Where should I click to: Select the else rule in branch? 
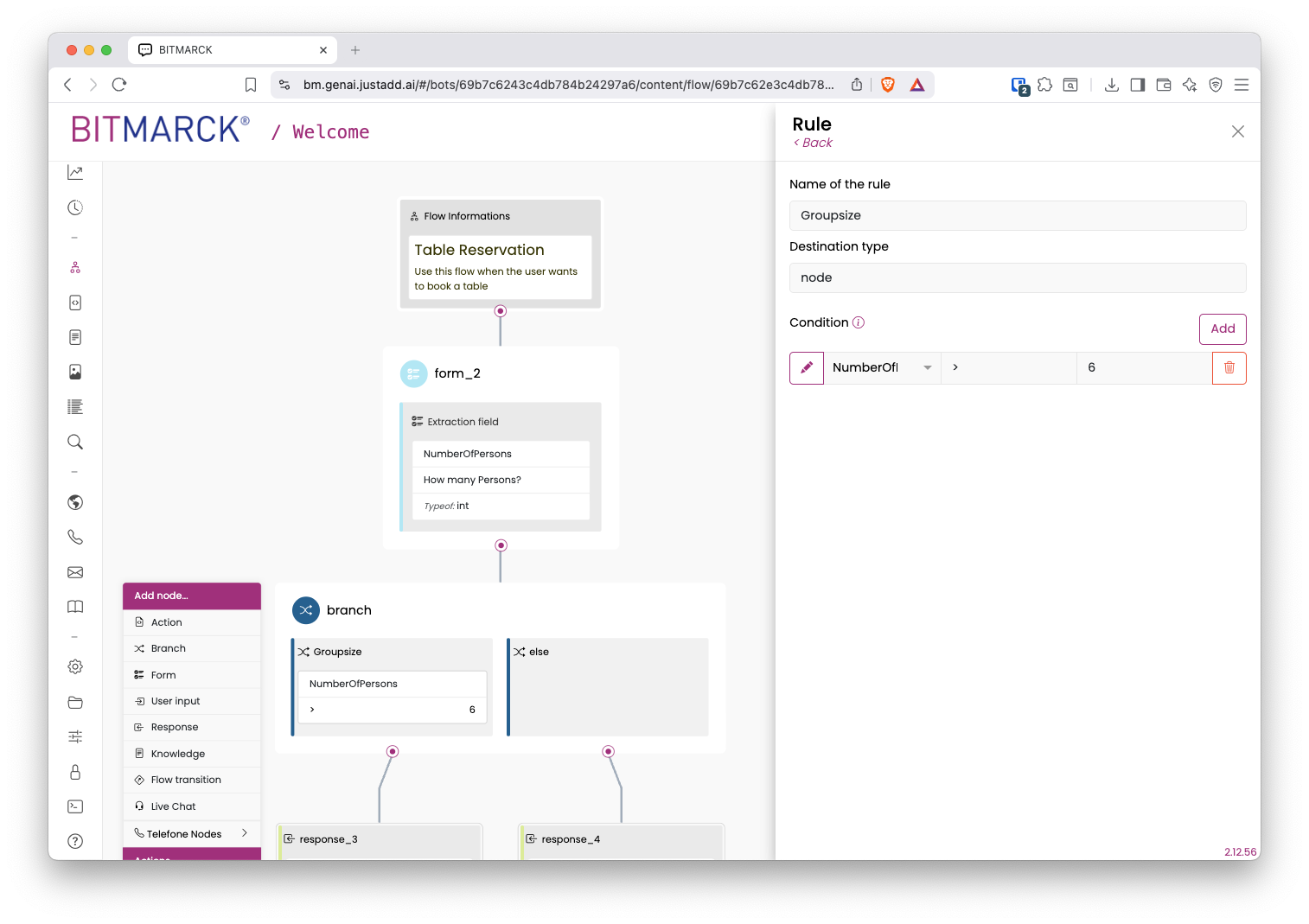tap(608, 687)
